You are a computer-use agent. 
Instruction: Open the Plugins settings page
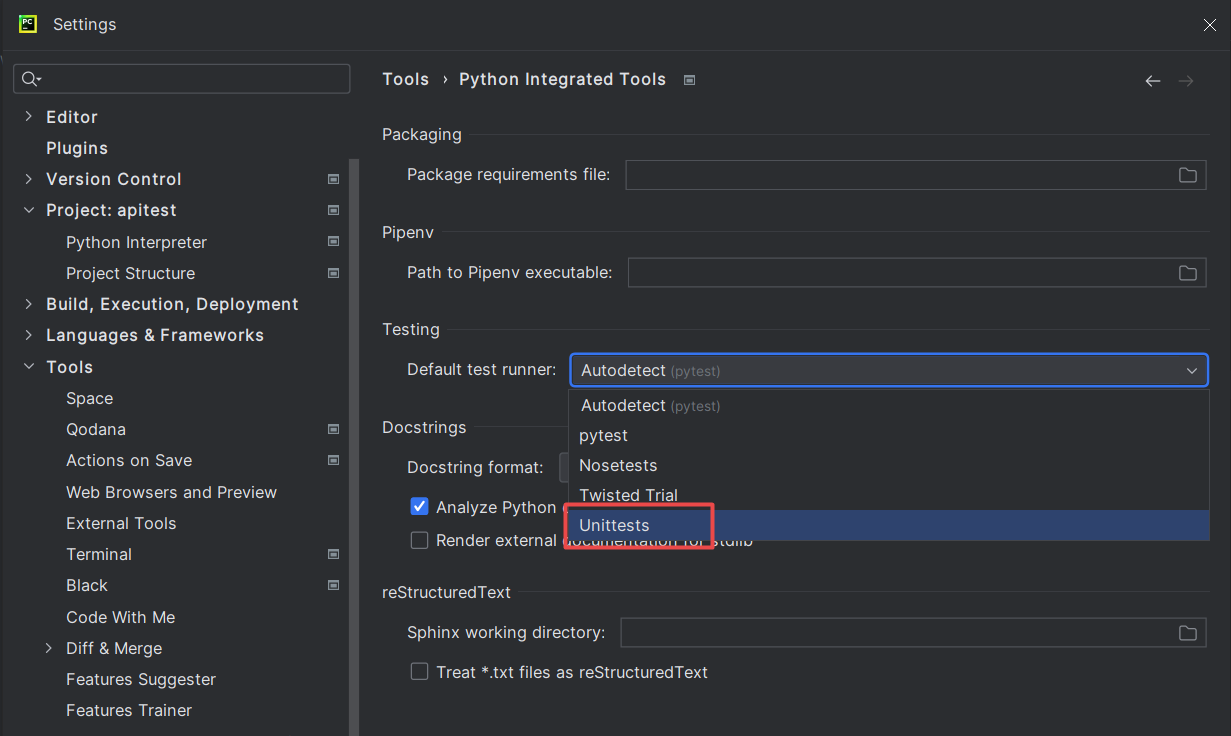tap(77, 148)
